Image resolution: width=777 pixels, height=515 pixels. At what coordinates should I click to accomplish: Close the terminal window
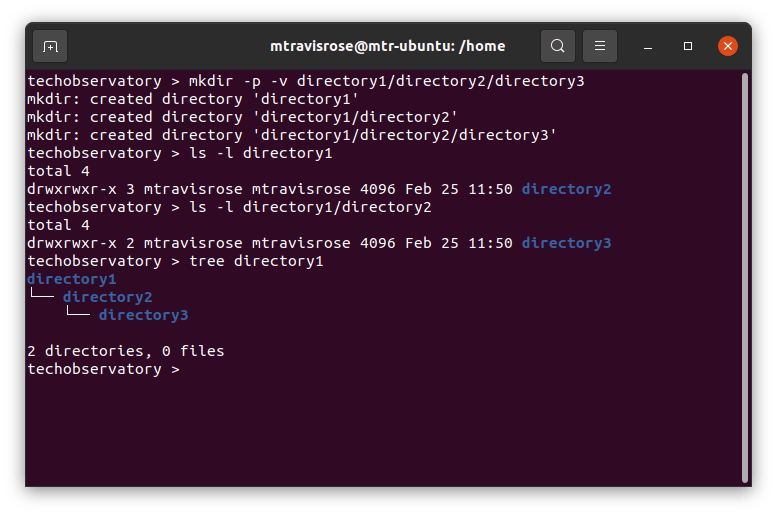tap(728, 46)
